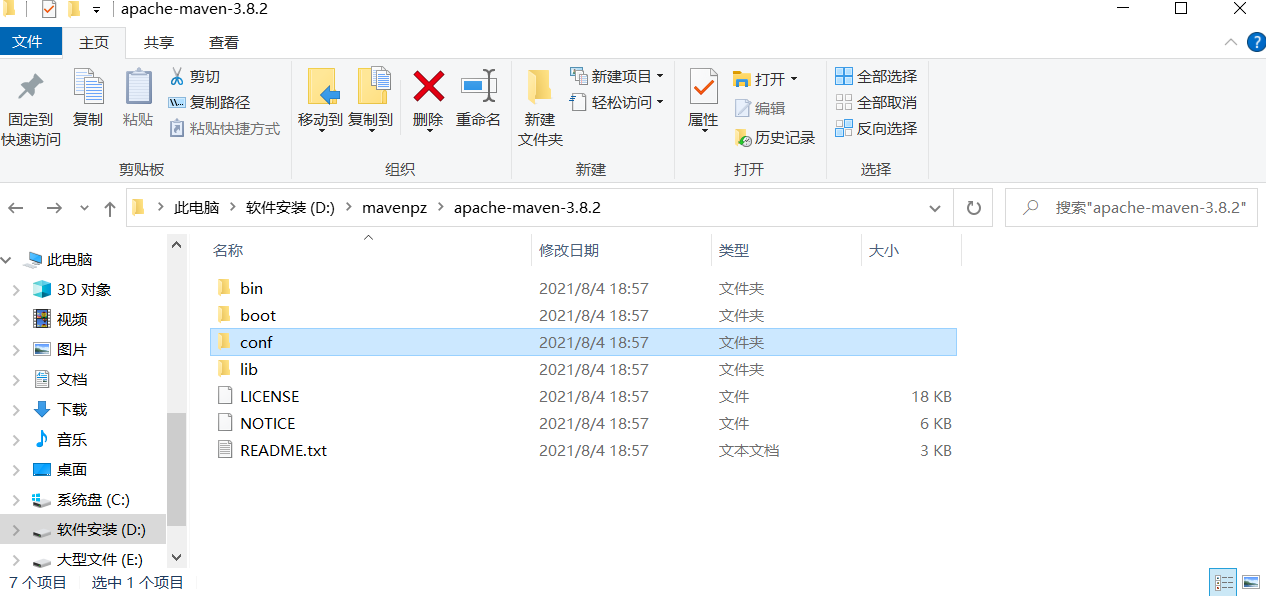This screenshot has height=596, width=1266.
Task: Click the Cut (剪切) scissors icon
Action: [x=177, y=76]
